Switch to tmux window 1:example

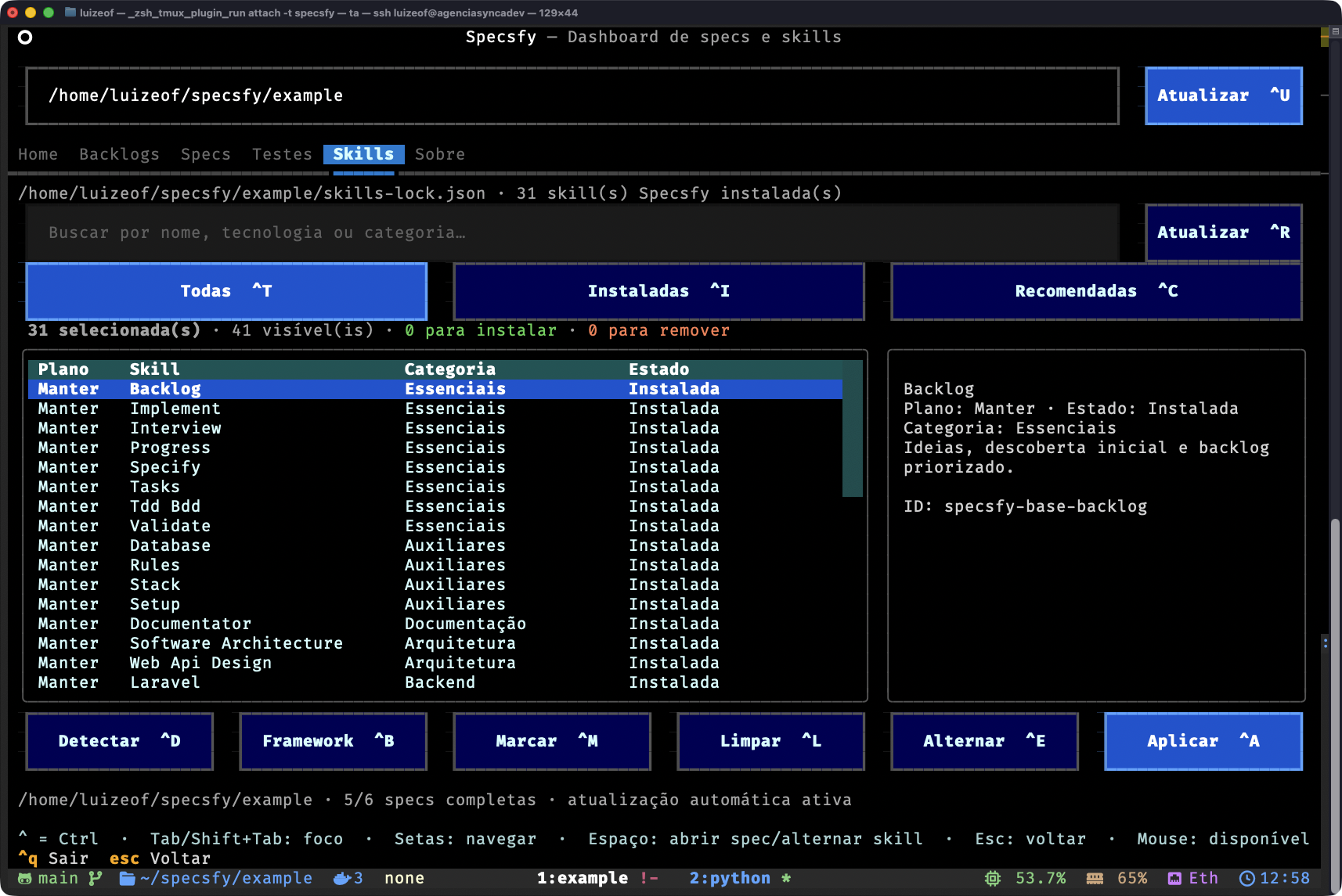click(583, 878)
